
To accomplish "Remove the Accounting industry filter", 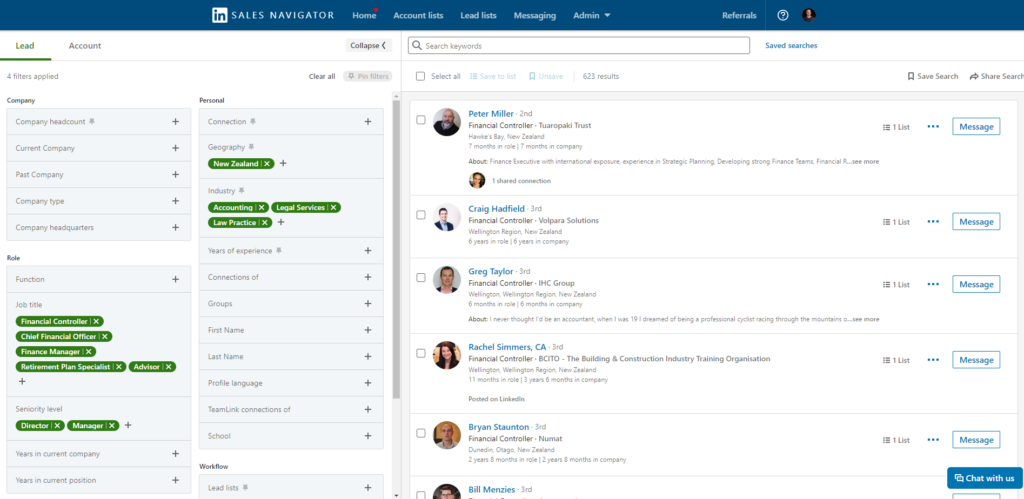I will tap(261, 207).
